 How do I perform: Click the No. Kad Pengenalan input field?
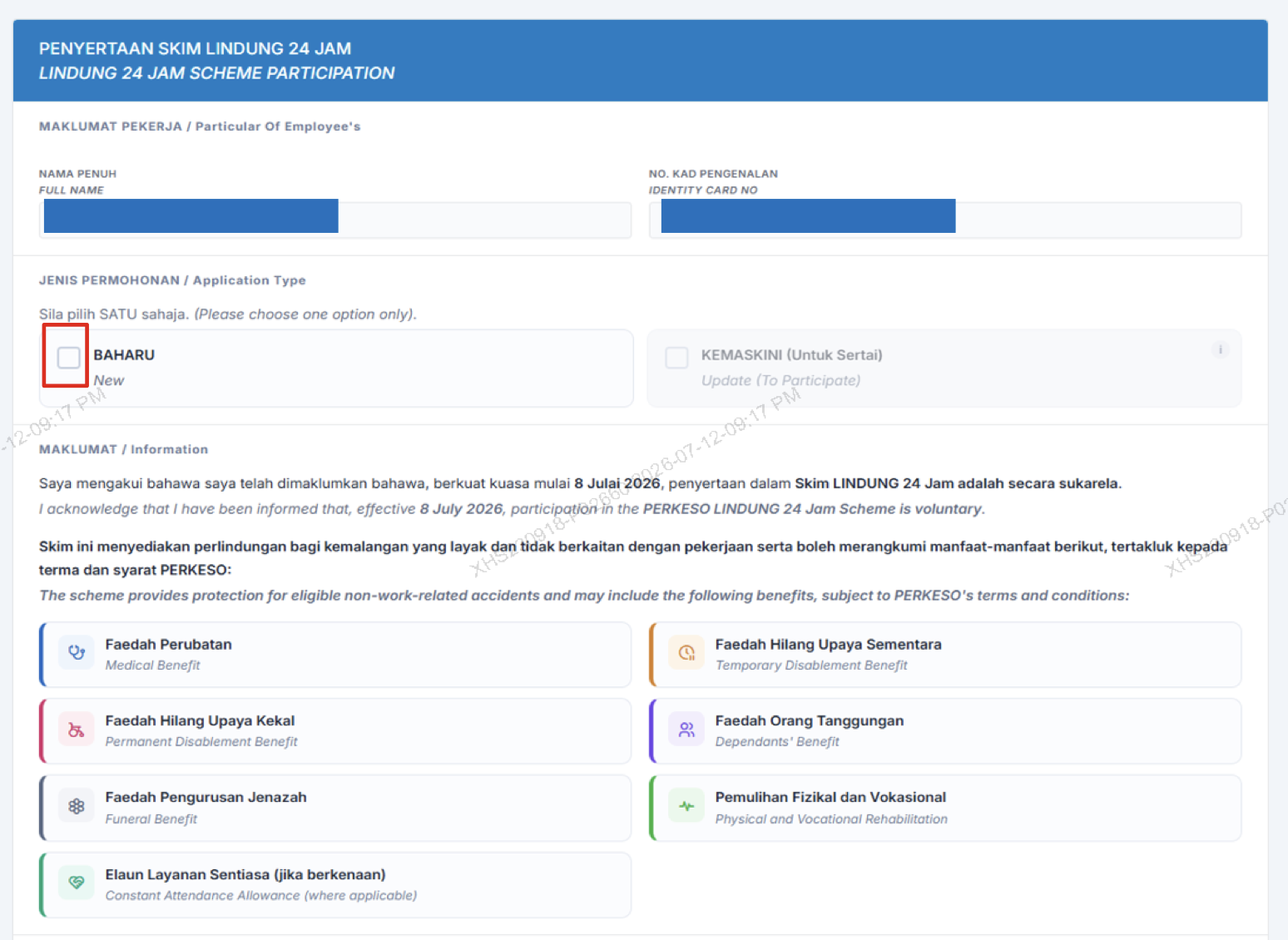coord(945,220)
